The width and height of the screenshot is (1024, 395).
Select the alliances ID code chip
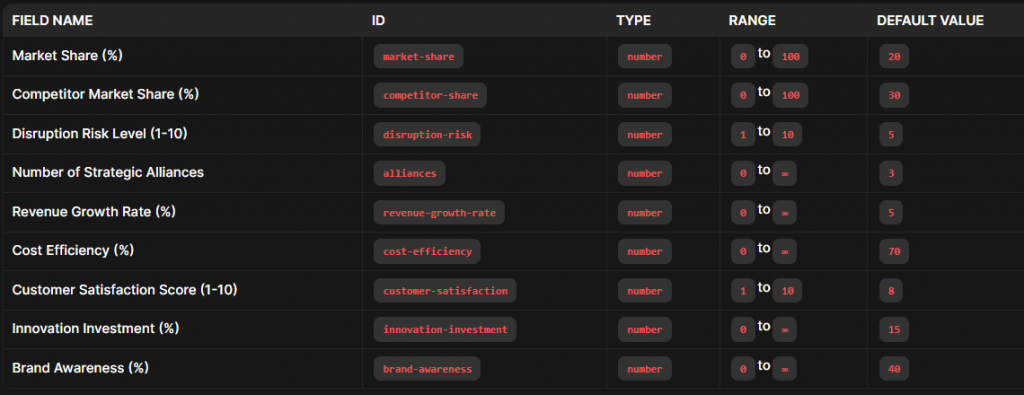click(x=409, y=174)
